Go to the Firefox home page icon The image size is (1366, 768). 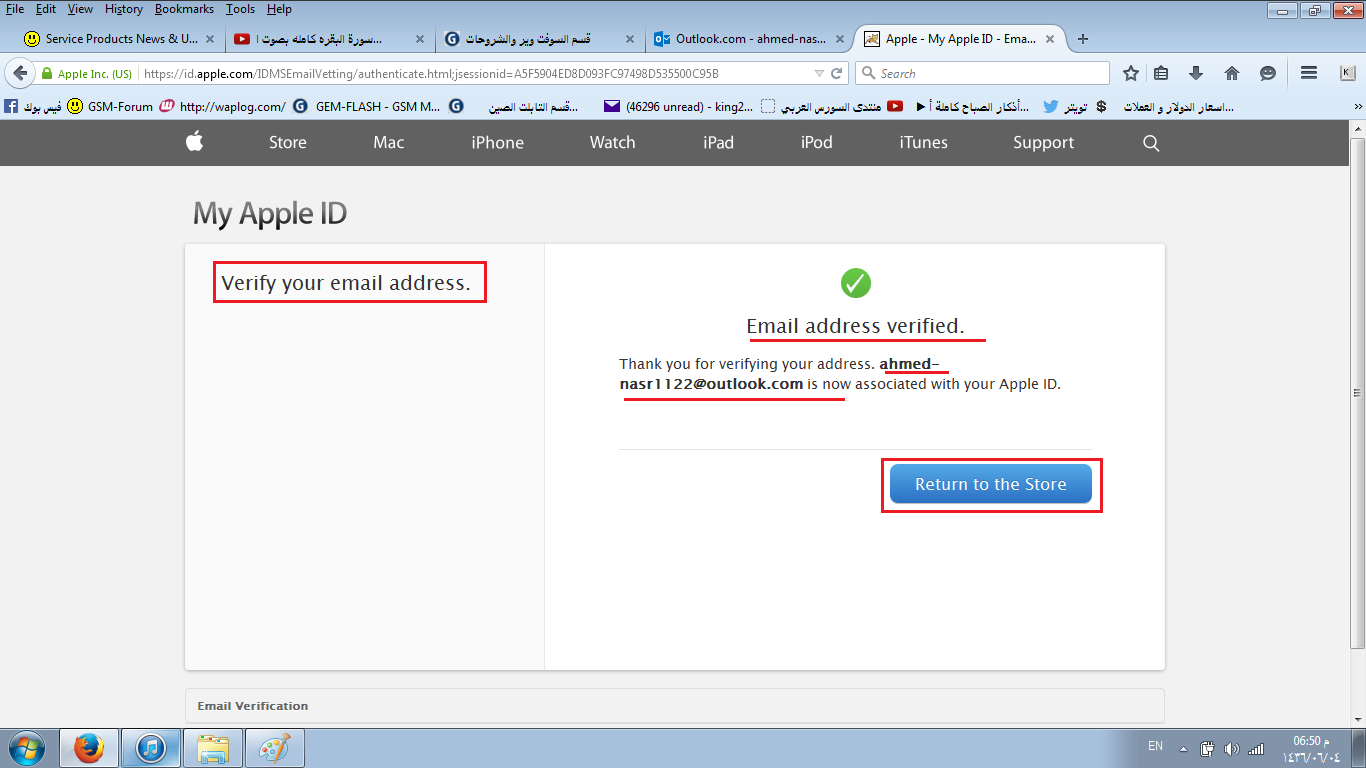[x=1232, y=73]
